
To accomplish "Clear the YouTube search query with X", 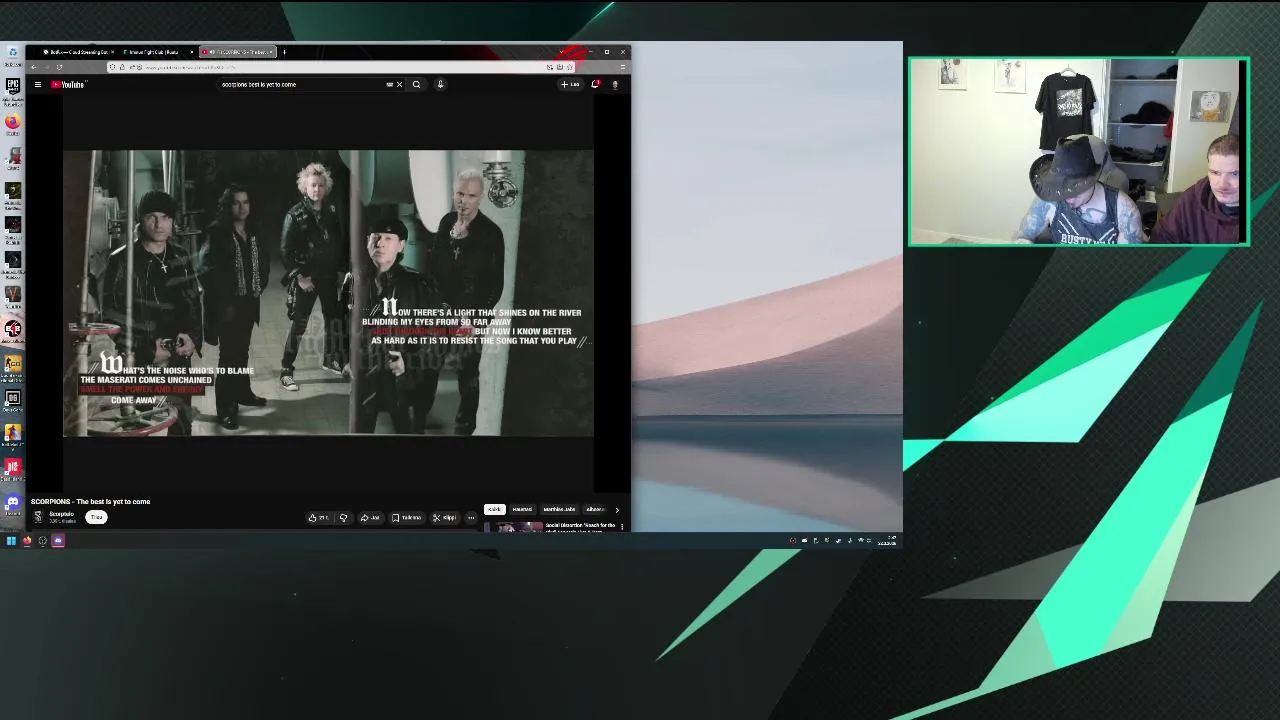I will point(399,84).
